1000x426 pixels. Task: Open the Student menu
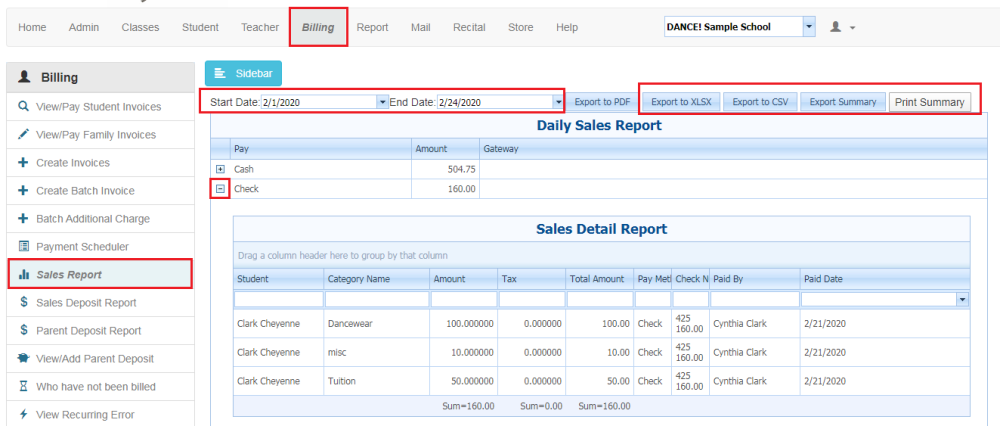(200, 27)
